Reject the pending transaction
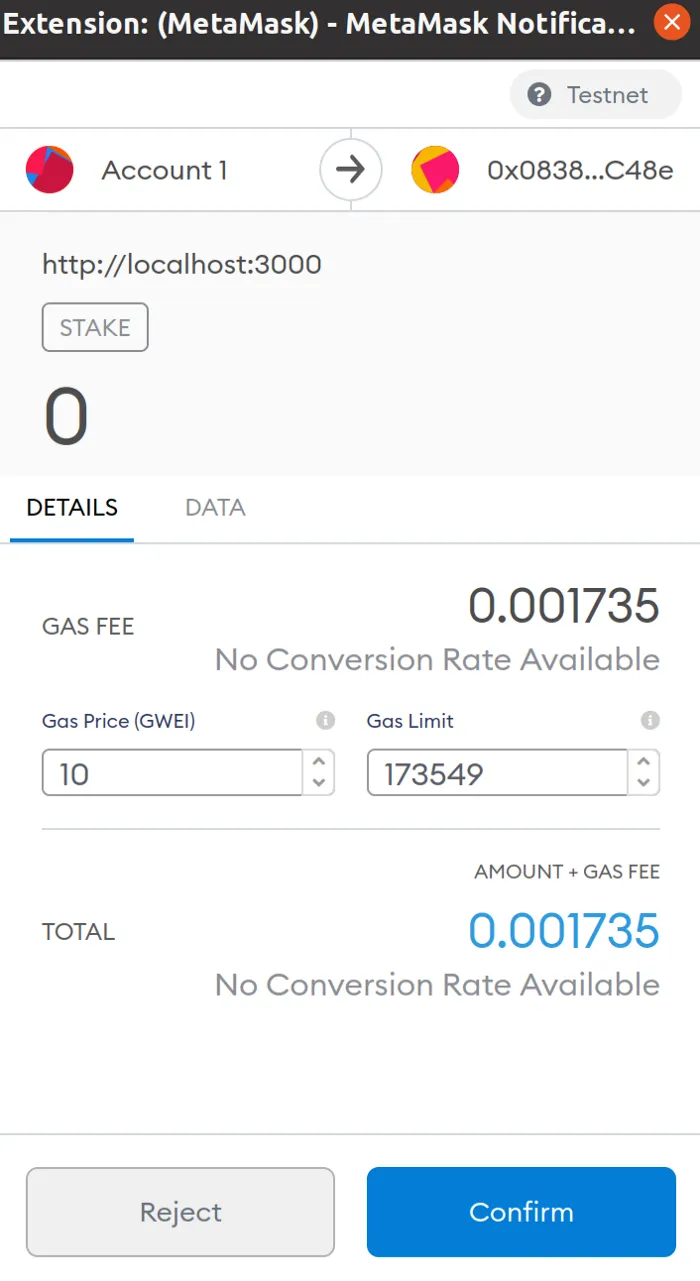Screen dimensions: 700x1281 (x=180, y=1211)
